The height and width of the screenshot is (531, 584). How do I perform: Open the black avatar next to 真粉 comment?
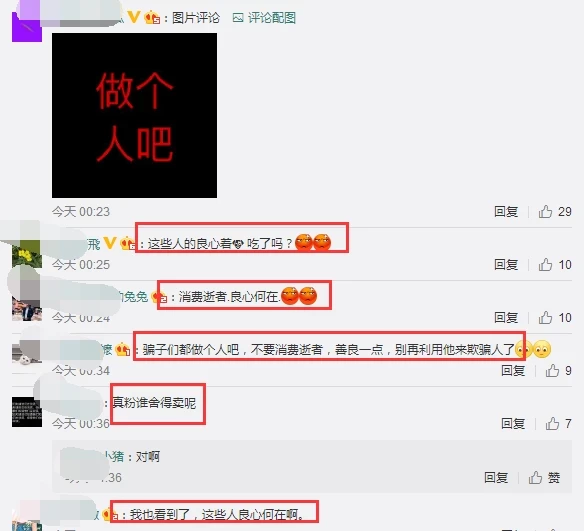(x=27, y=412)
